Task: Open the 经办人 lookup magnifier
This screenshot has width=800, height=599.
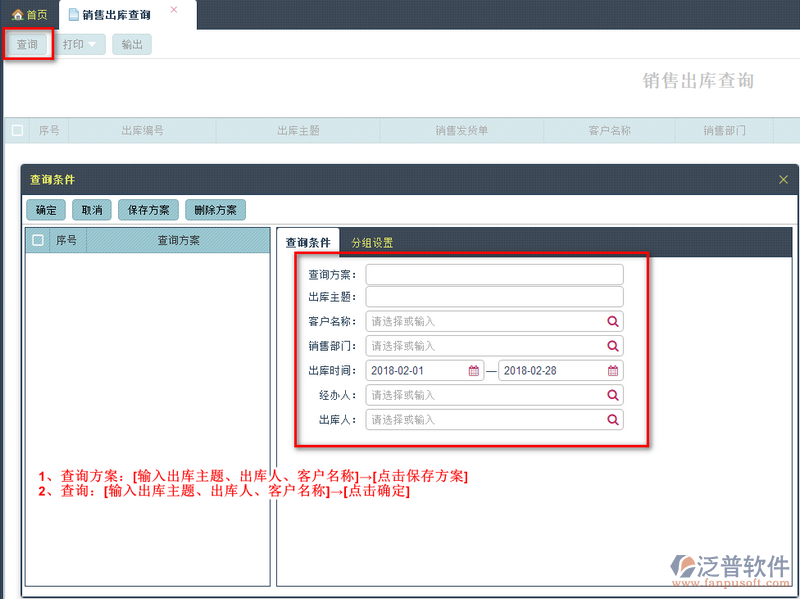Action: pos(612,395)
